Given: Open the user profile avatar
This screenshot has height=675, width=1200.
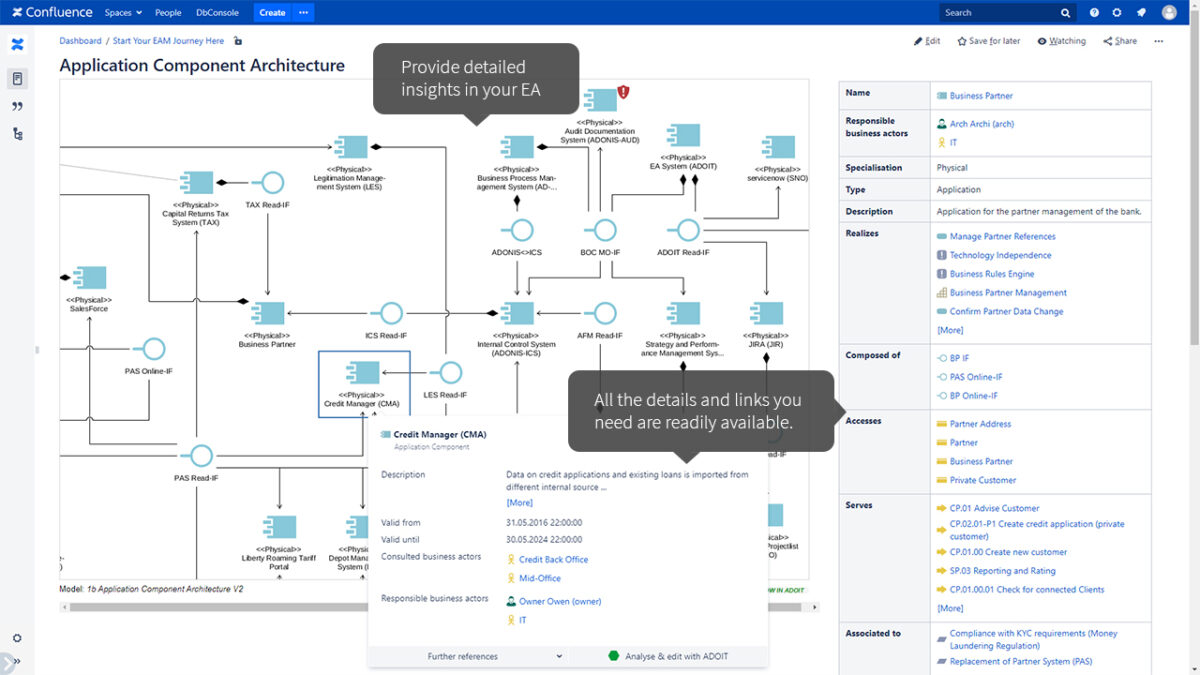Looking at the screenshot, I should (x=1169, y=13).
